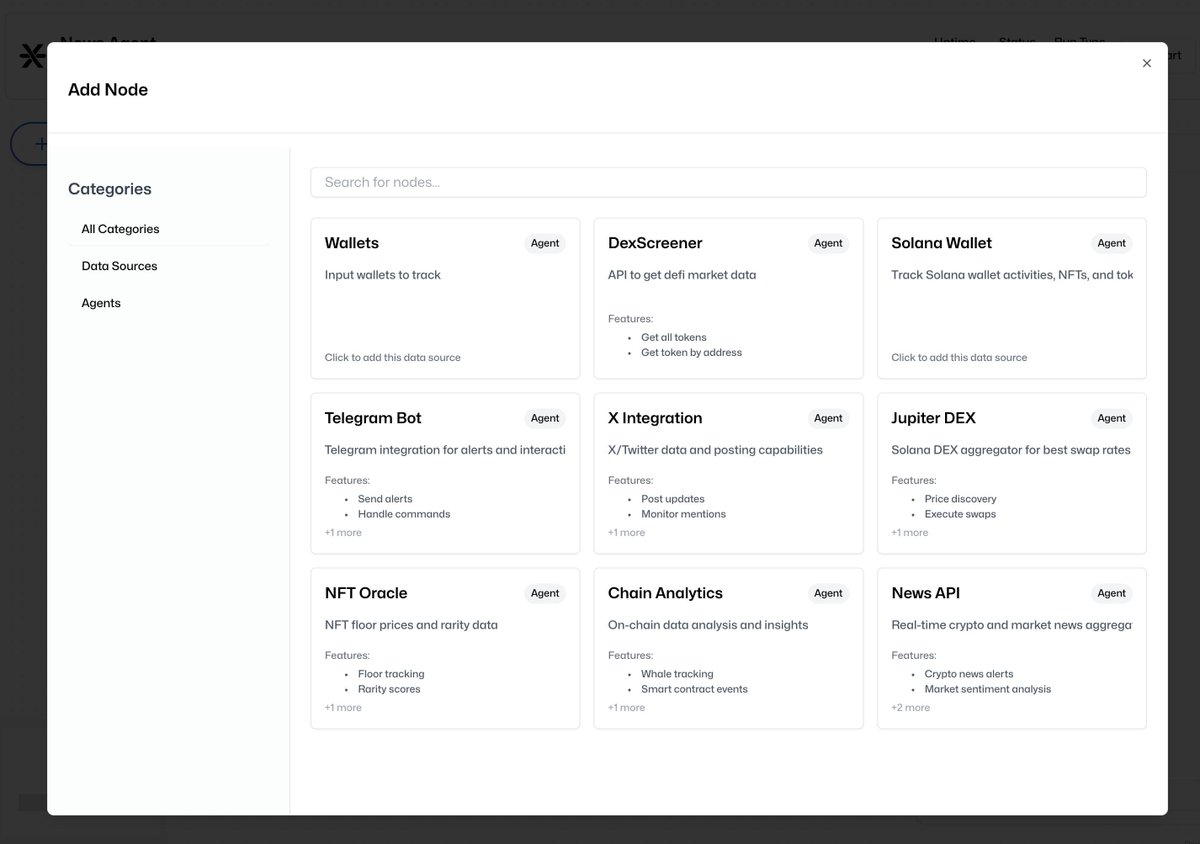Click 'Whale tracking' feature text
The width and height of the screenshot is (1200, 844).
coord(677,674)
